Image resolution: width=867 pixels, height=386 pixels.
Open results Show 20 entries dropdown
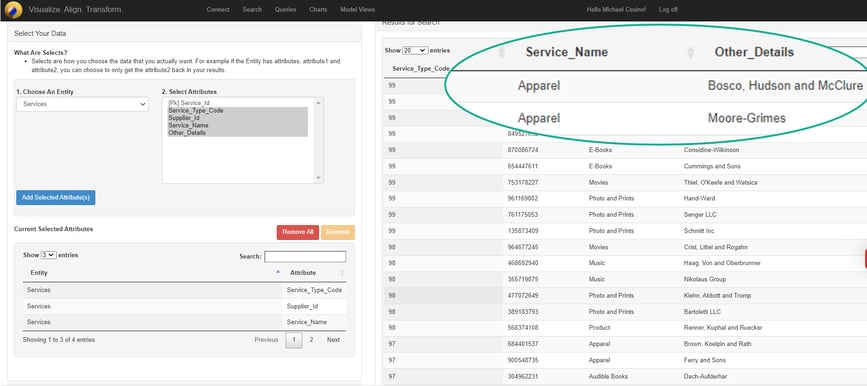415,50
